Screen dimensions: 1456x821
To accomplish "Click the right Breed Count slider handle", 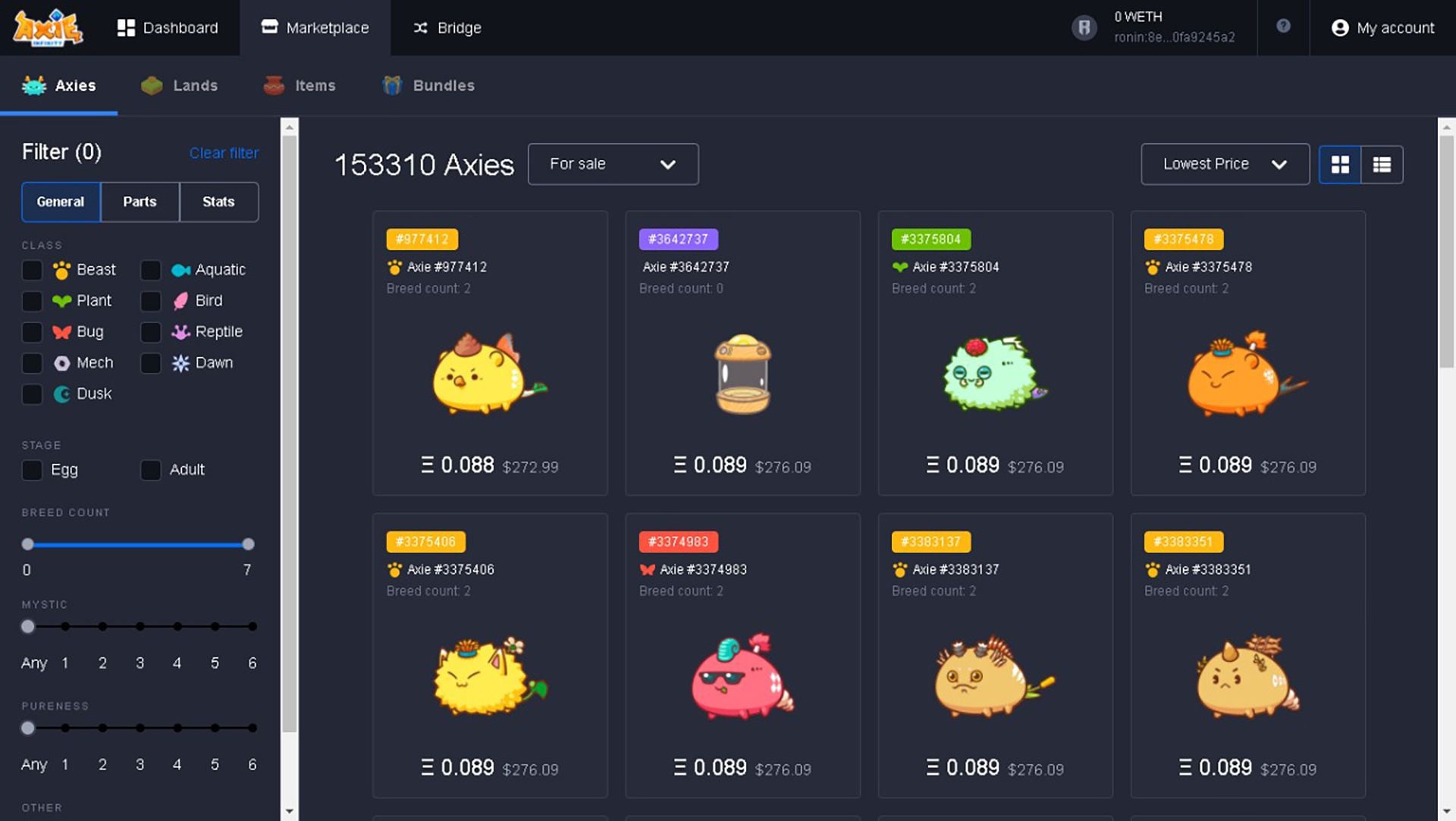I will click(248, 544).
